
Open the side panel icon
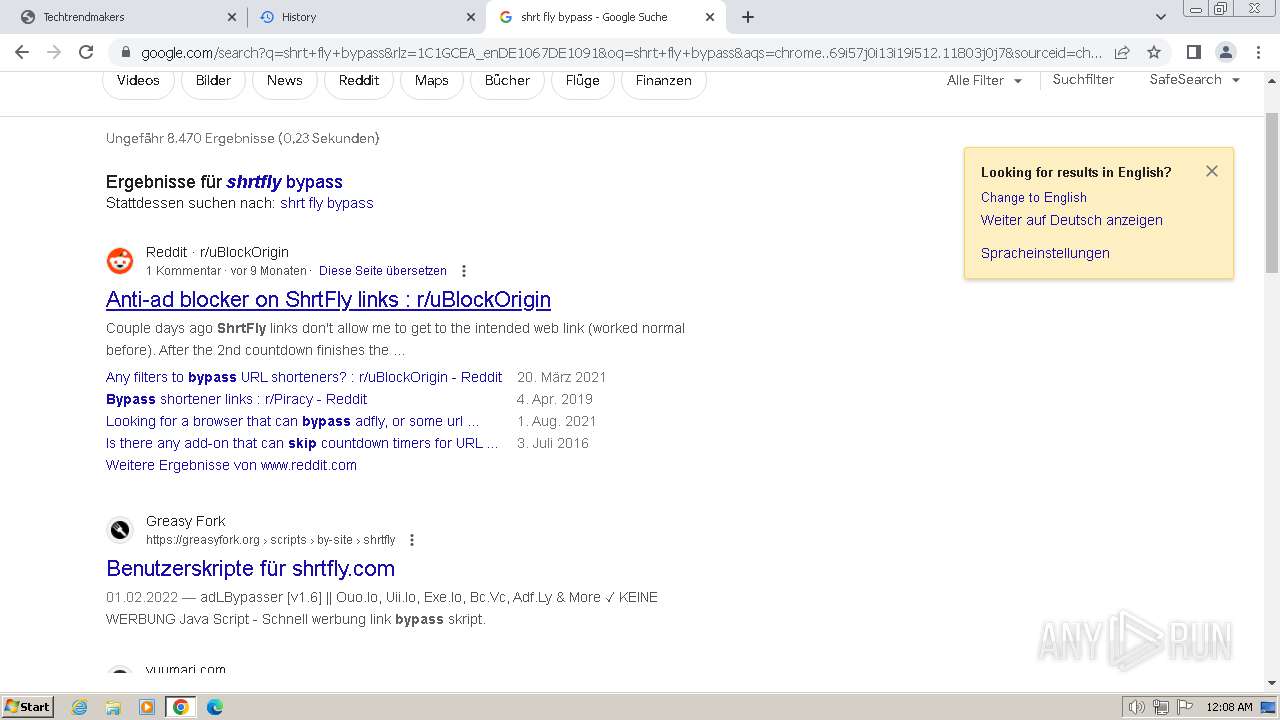coord(1193,52)
